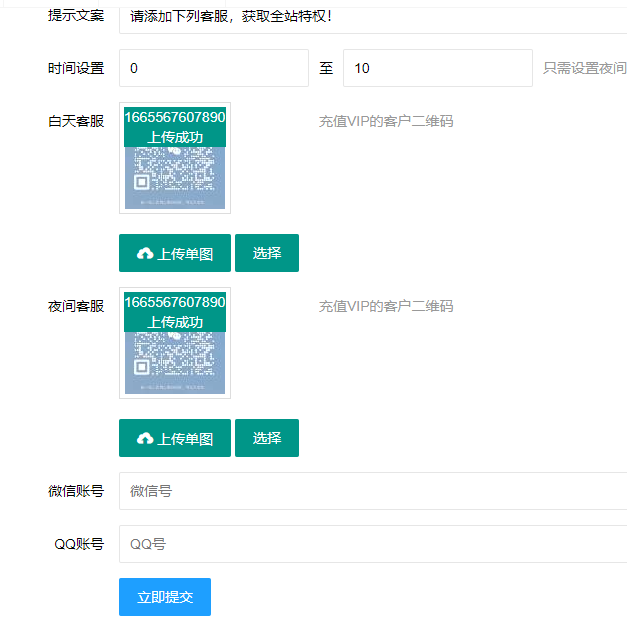627x621 pixels.
Task: Click the 微信账号 label
Action: click(76, 491)
